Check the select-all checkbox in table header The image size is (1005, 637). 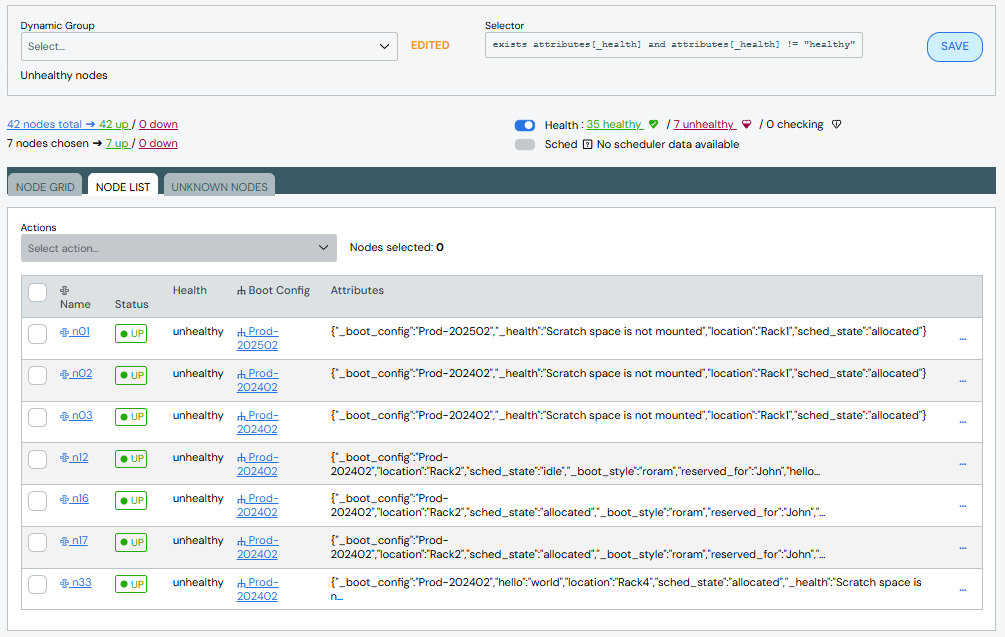(37, 292)
